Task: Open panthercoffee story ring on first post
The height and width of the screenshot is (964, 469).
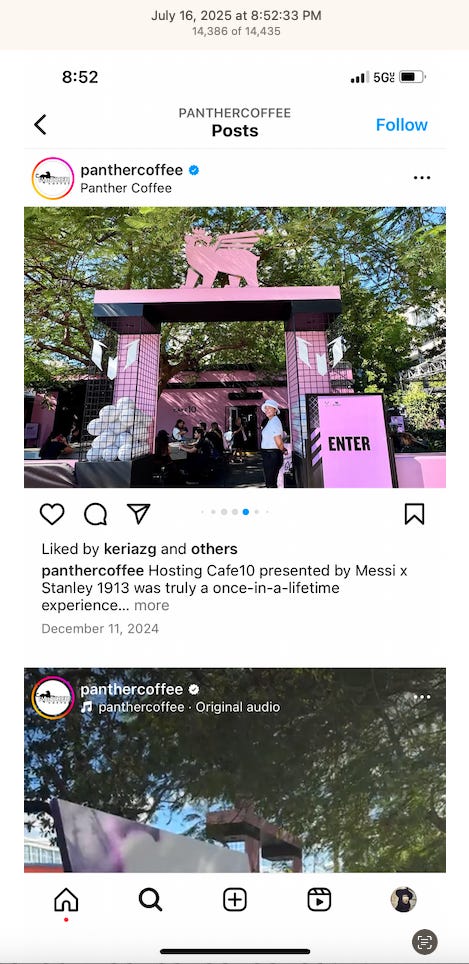Action: [53, 178]
